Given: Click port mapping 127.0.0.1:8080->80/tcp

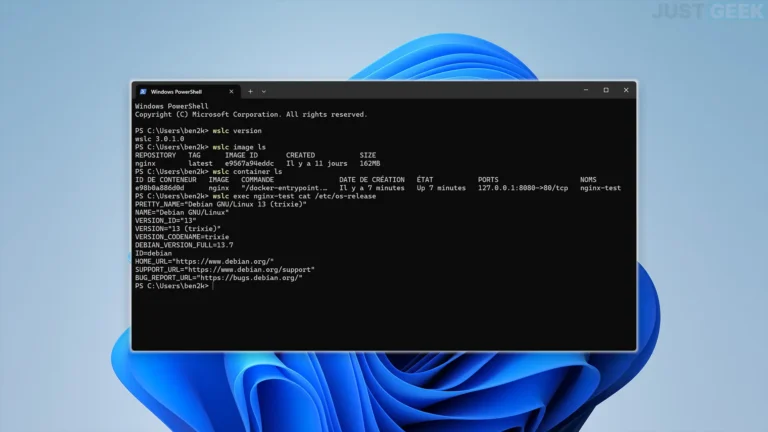Looking at the screenshot, I should (523, 188).
